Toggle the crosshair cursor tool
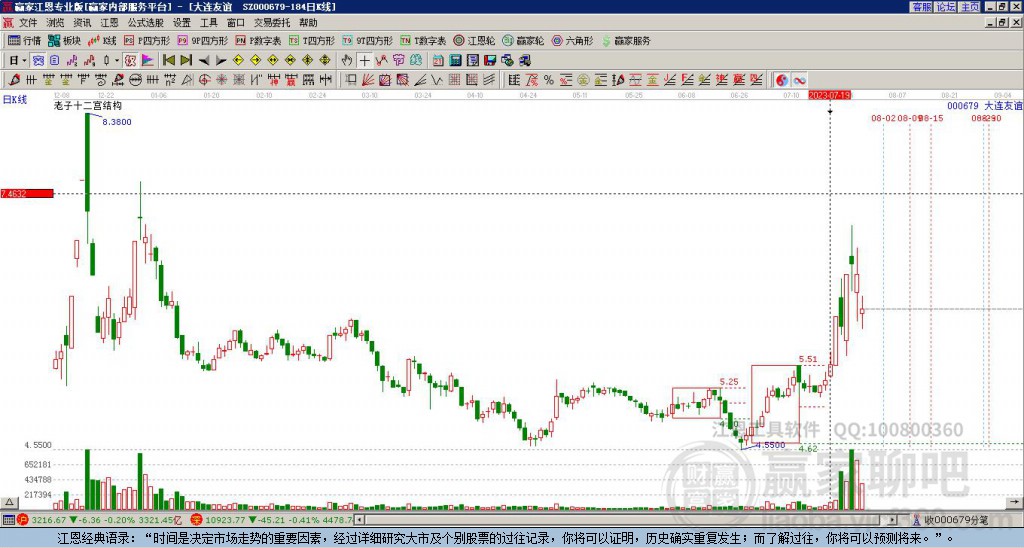1024x548 pixels. tap(364, 61)
